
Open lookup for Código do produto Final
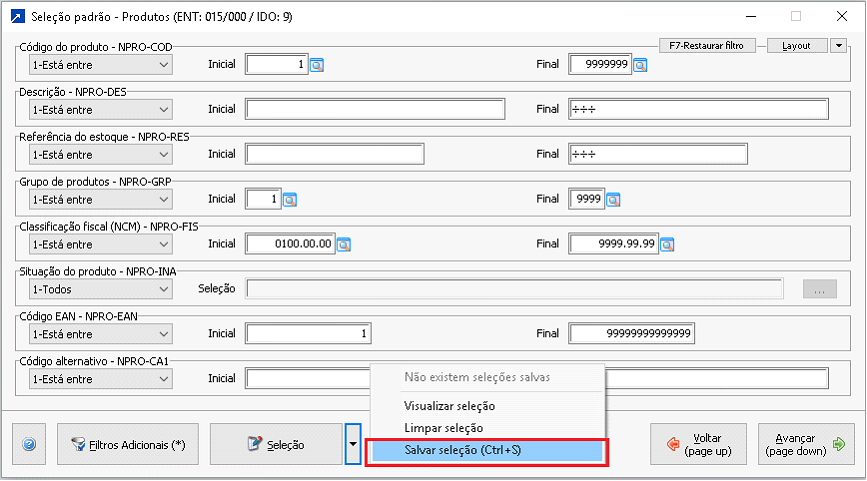[640, 65]
